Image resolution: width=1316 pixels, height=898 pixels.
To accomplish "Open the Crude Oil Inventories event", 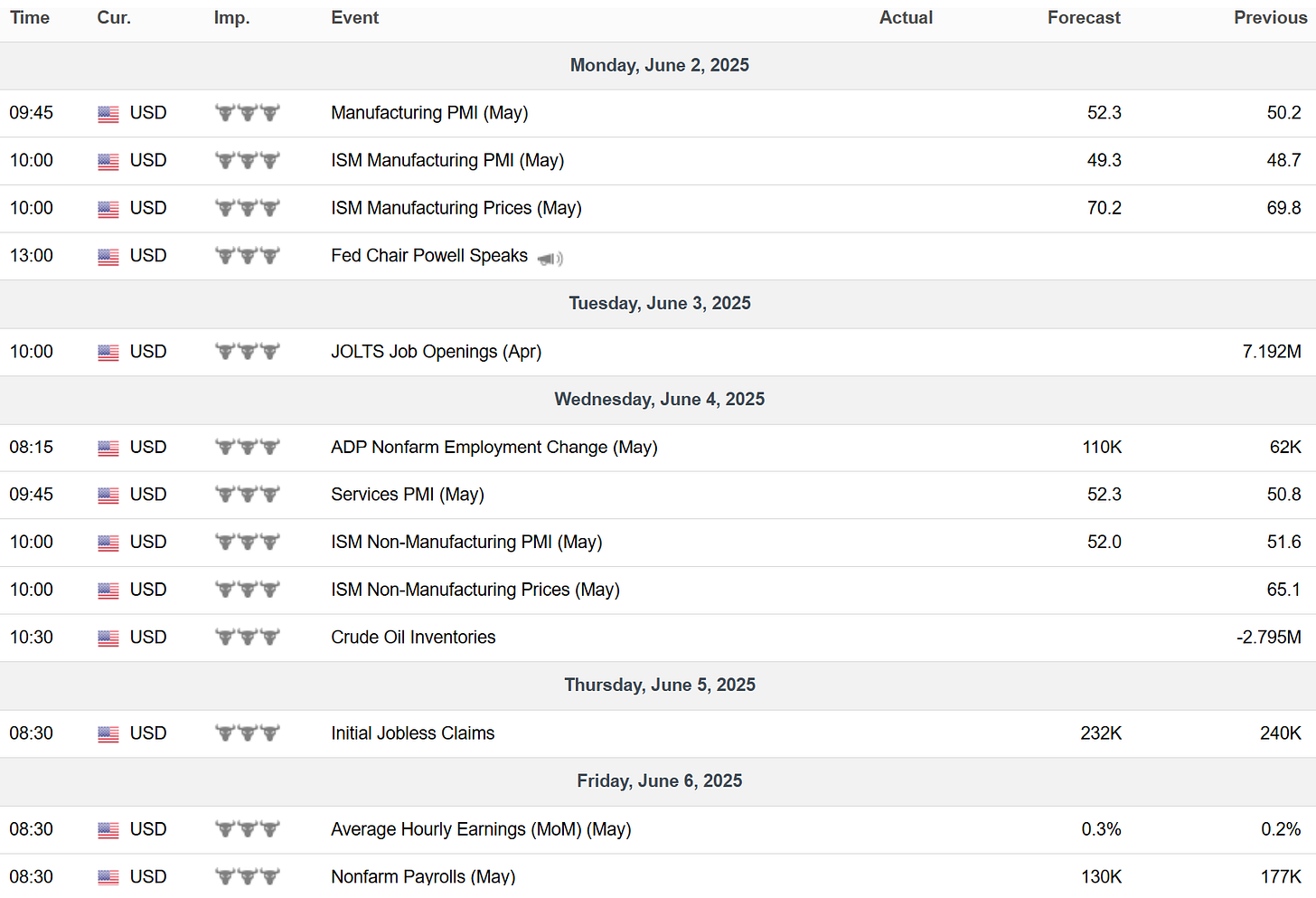I will coord(413,638).
